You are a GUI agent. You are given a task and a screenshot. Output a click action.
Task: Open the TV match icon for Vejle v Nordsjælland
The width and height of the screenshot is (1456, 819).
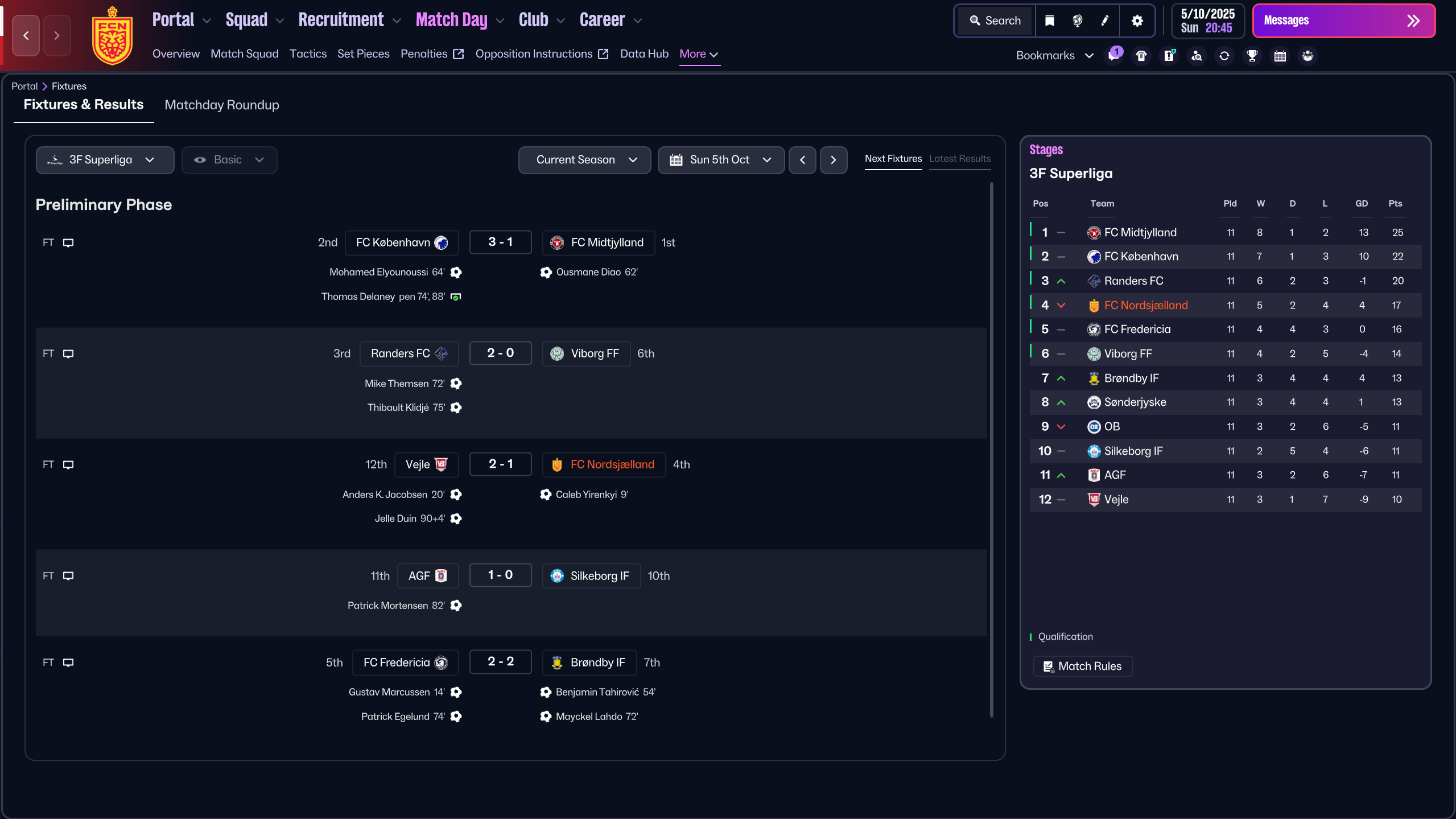click(x=68, y=464)
